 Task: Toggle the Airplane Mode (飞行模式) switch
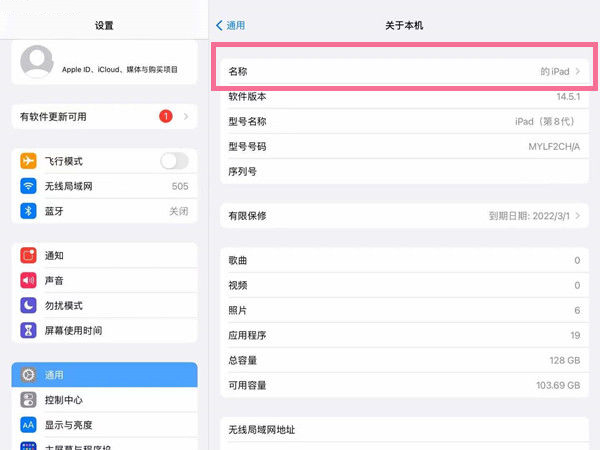[x=174, y=161]
